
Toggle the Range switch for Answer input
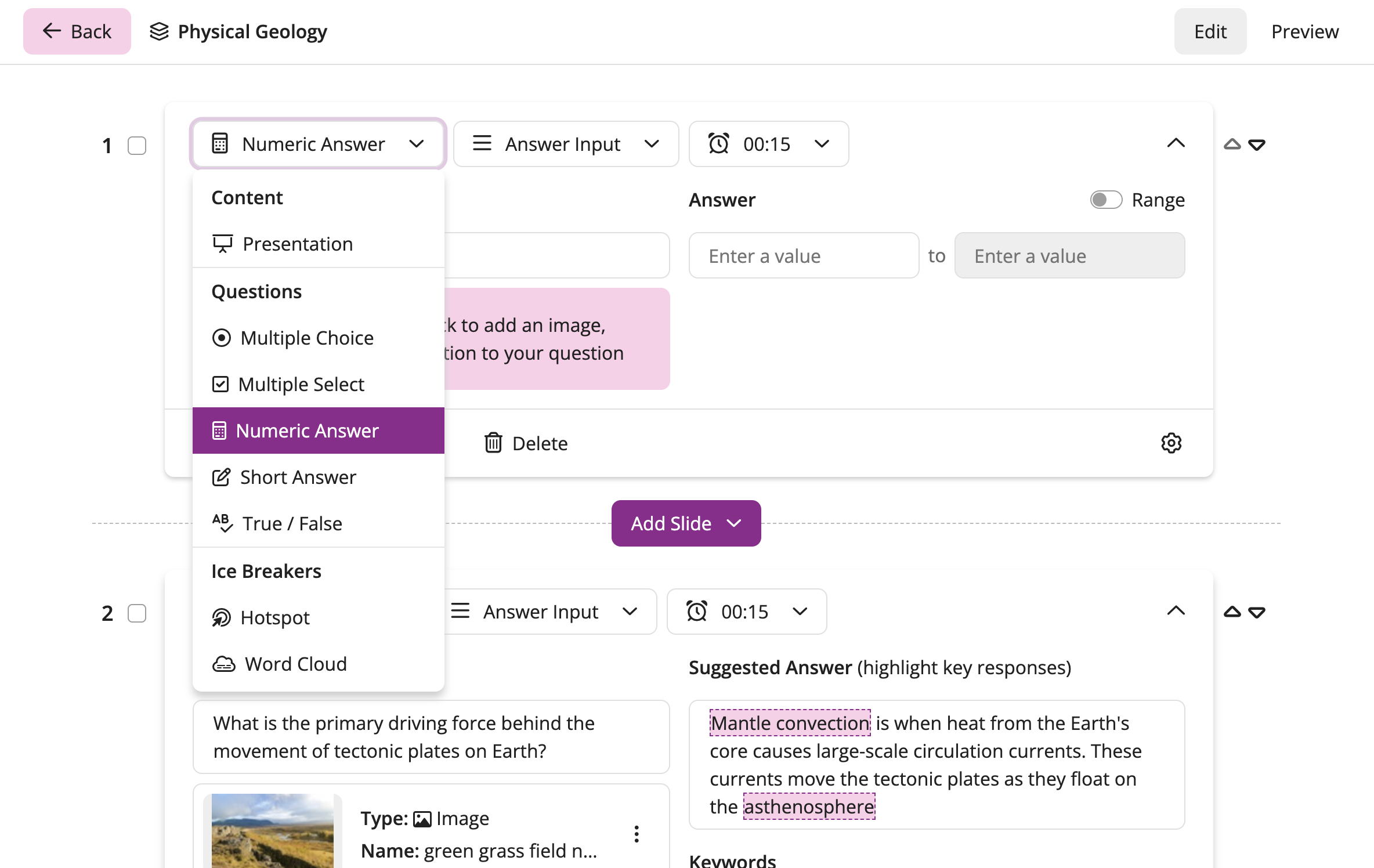click(1108, 199)
